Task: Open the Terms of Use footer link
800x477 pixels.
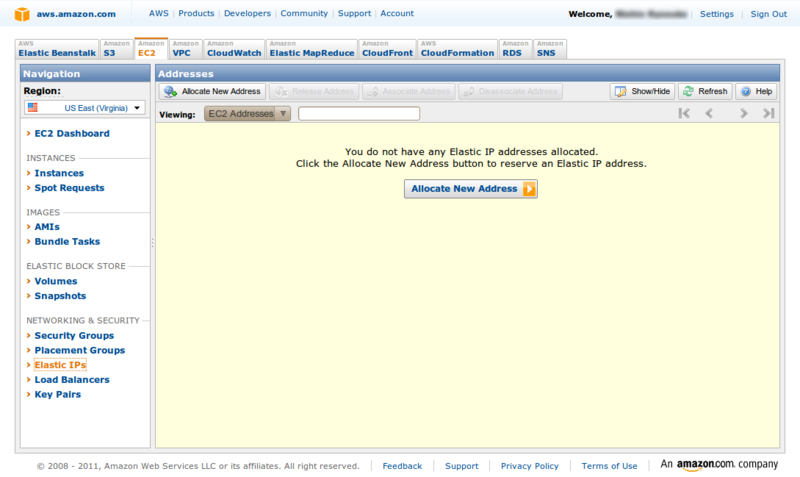Action: click(609, 466)
